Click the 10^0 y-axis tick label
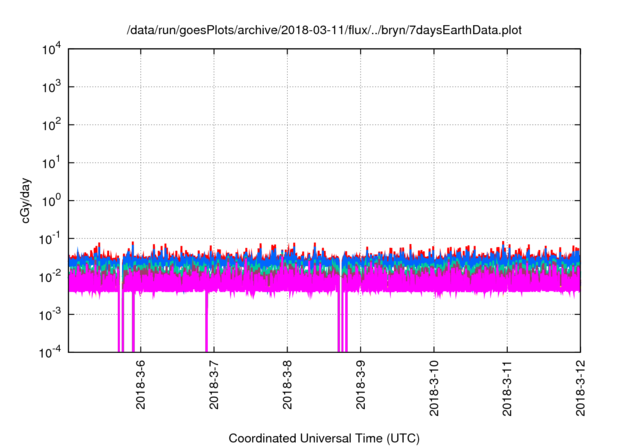 tap(51, 201)
